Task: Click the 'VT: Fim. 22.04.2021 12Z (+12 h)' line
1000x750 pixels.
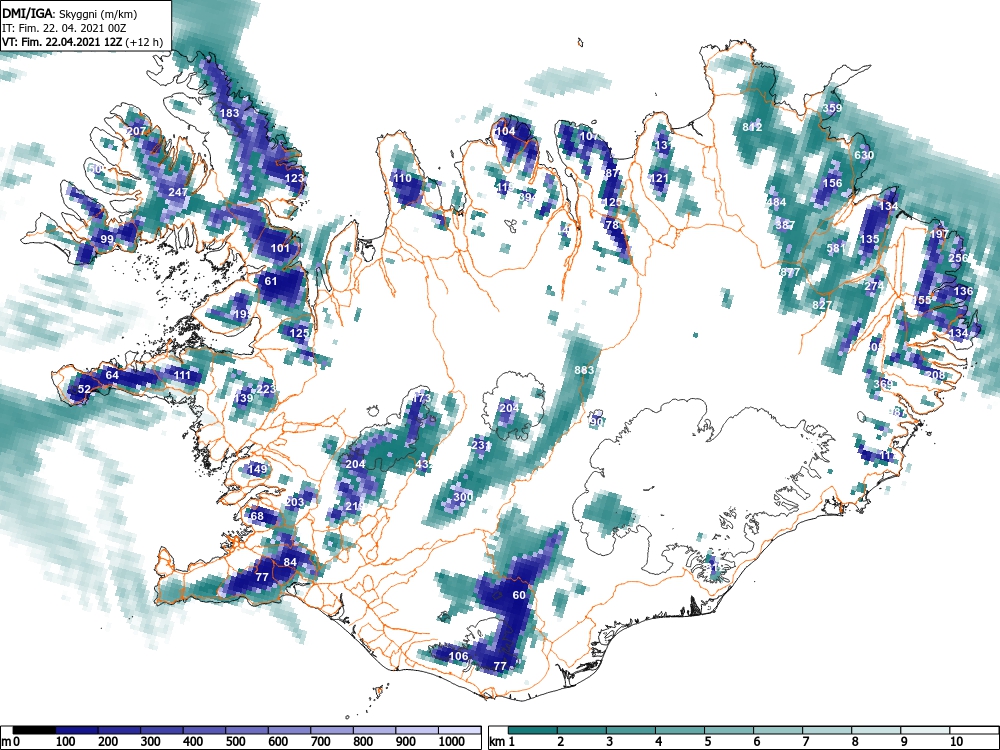Action: (82, 42)
